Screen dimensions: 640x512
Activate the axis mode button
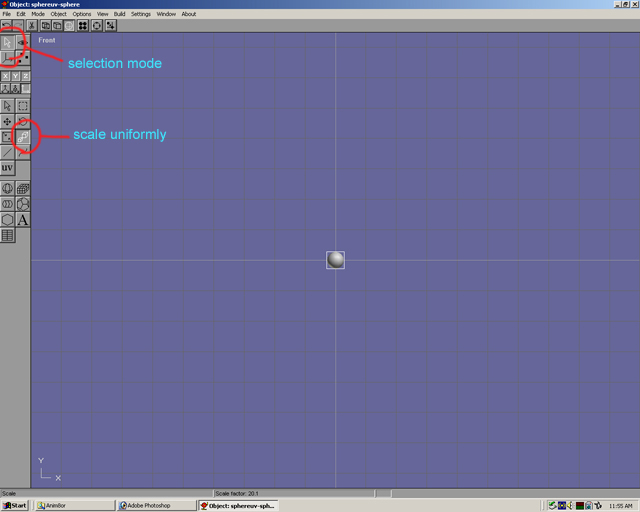click(x=7, y=58)
